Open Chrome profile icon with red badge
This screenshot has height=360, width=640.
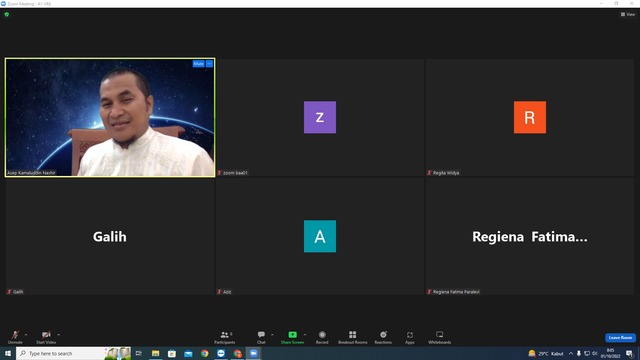pyautogui.click(x=237, y=353)
